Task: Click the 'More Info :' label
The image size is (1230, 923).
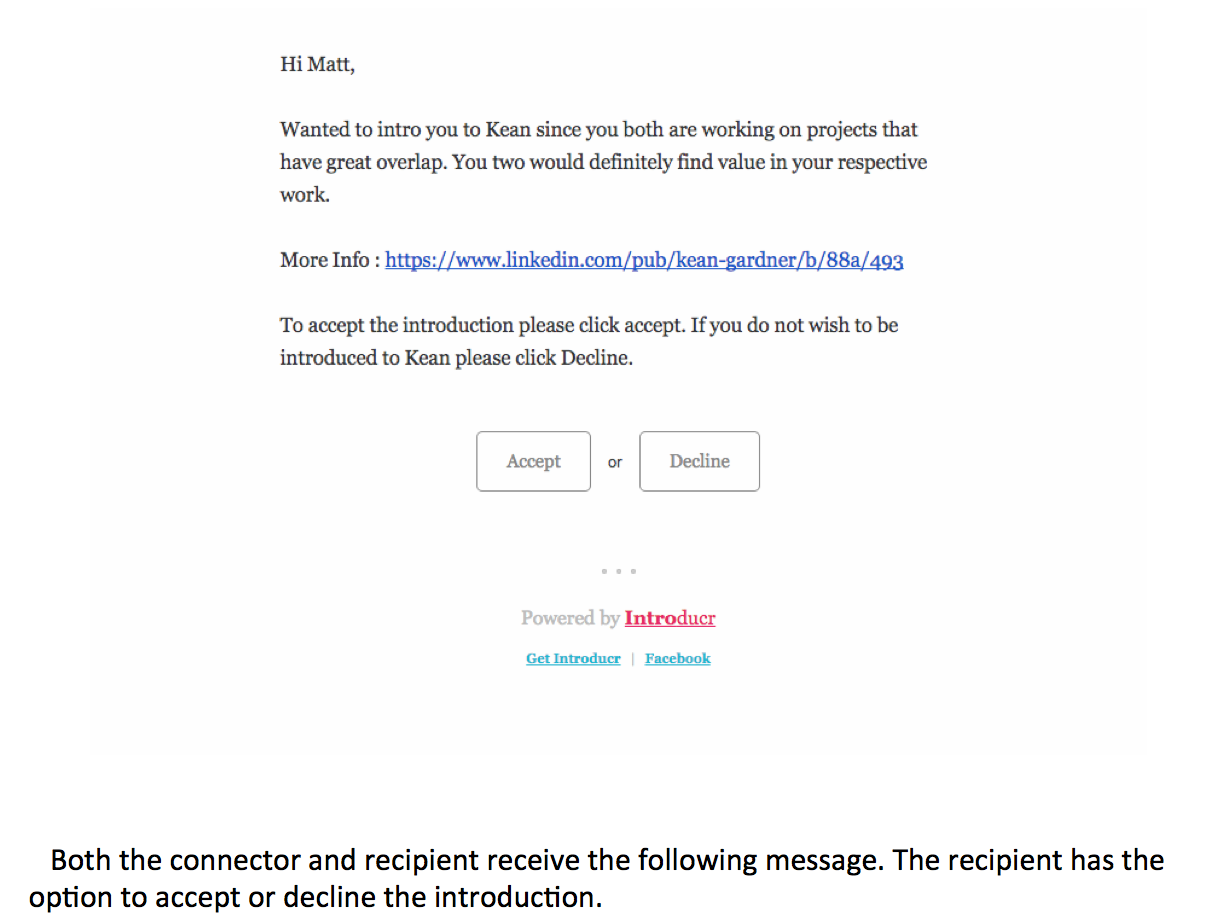Action: point(329,260)
